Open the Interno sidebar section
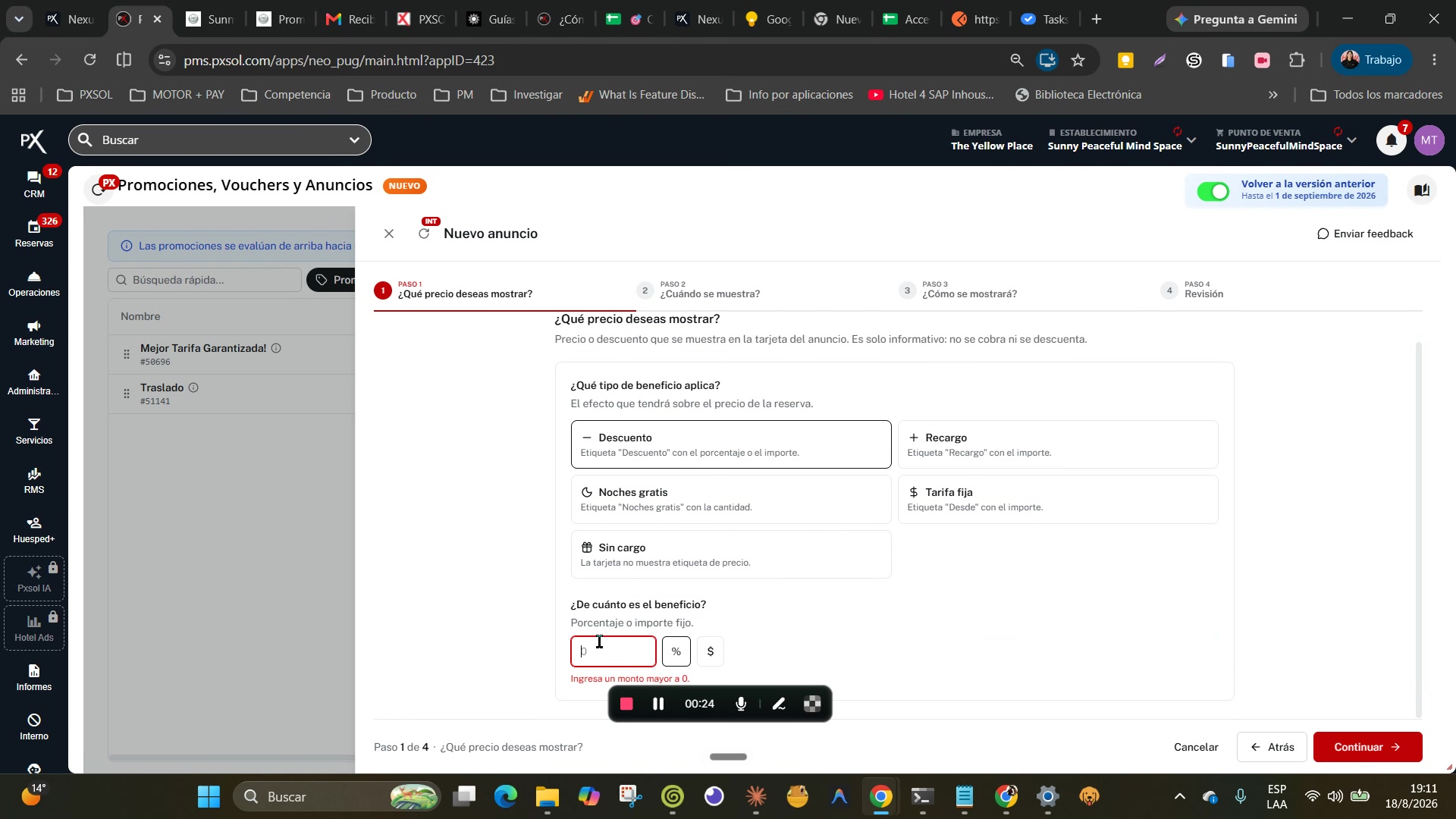 click(x=34, y=727)
